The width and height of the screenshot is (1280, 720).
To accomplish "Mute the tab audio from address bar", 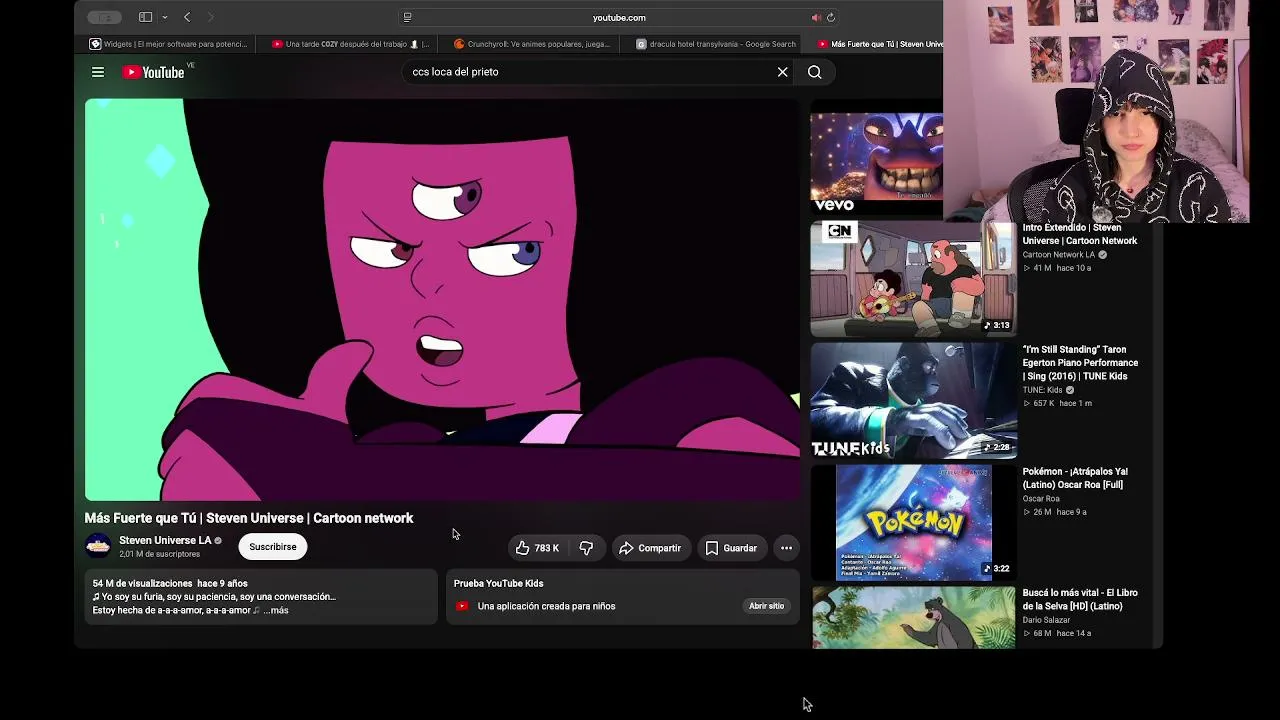I will (816, 17).
